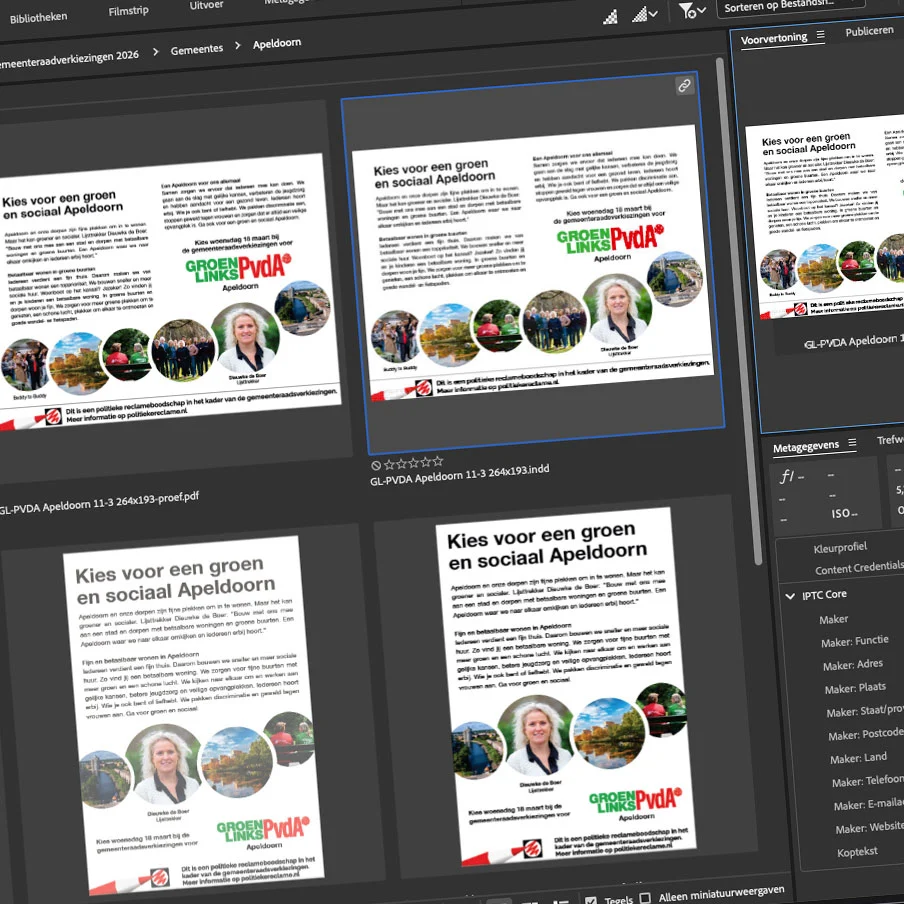Enable the Tegels checkbox

point(590,900)
